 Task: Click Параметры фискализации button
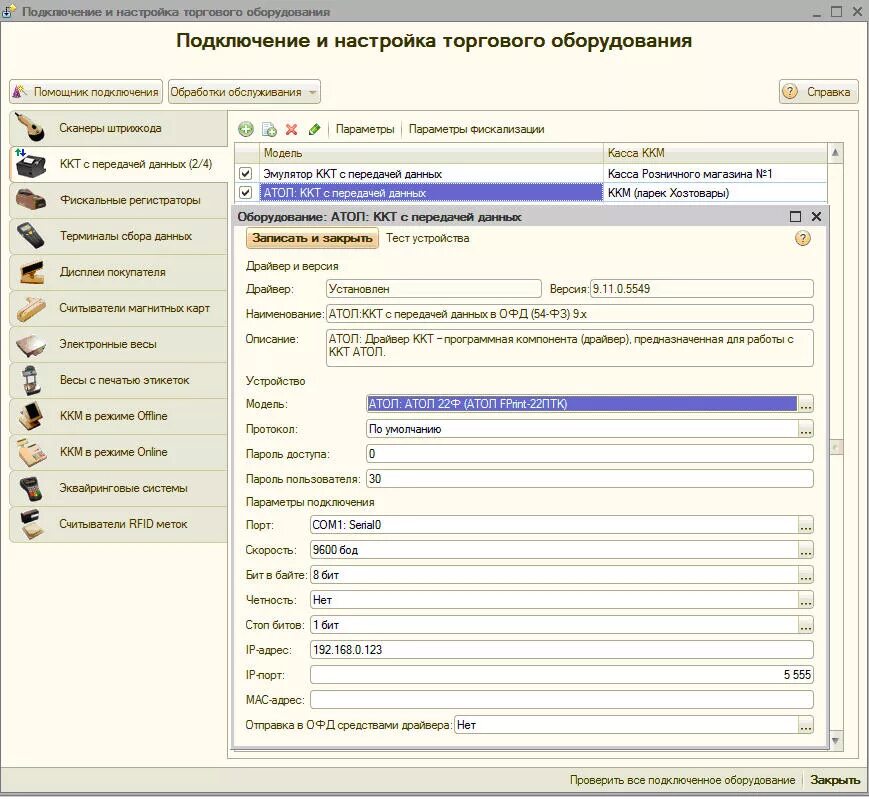click(x=476, y=129)
